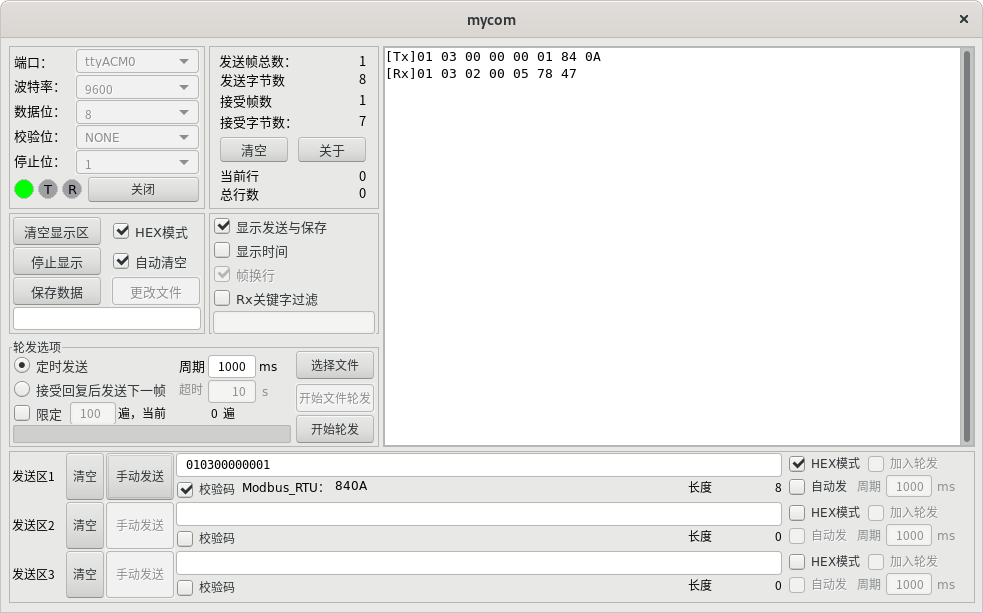
Task: Click the 周期 period input field
Action: click(232, 366)
